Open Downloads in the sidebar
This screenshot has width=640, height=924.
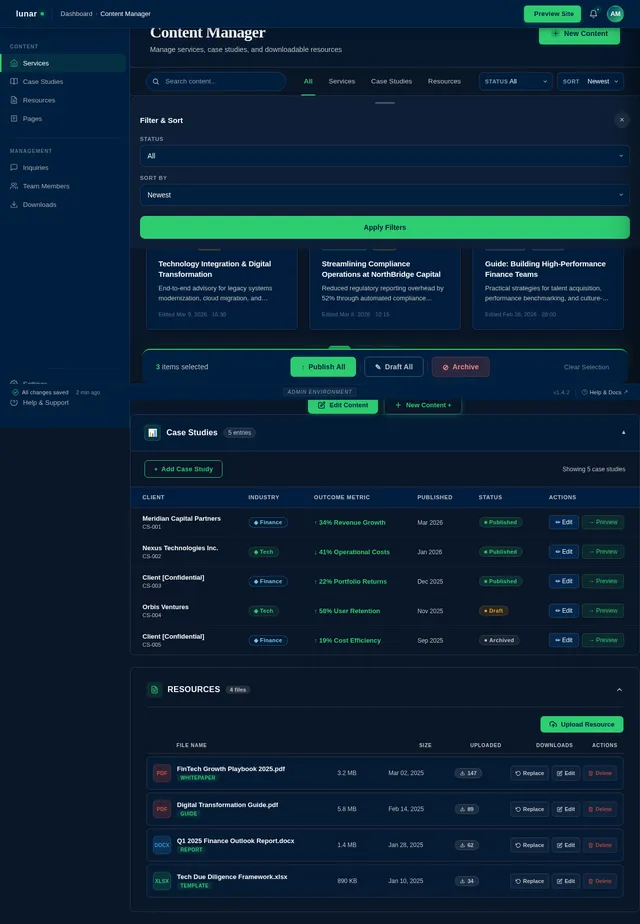pyautogui.click(x=39, y=205)
